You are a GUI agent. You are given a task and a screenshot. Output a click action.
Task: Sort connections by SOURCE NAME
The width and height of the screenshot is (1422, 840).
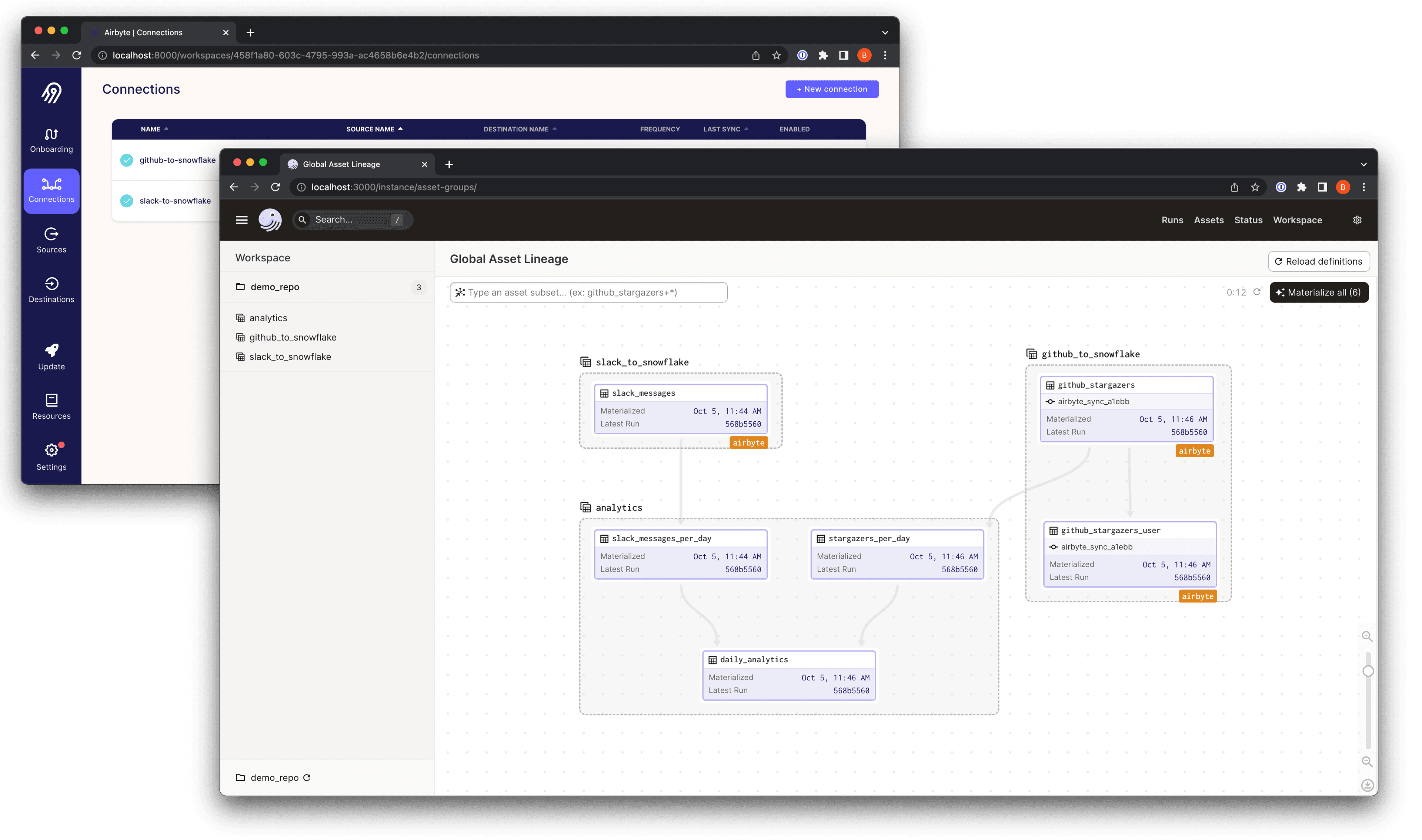pyautogui.click(x=374, y=128)
